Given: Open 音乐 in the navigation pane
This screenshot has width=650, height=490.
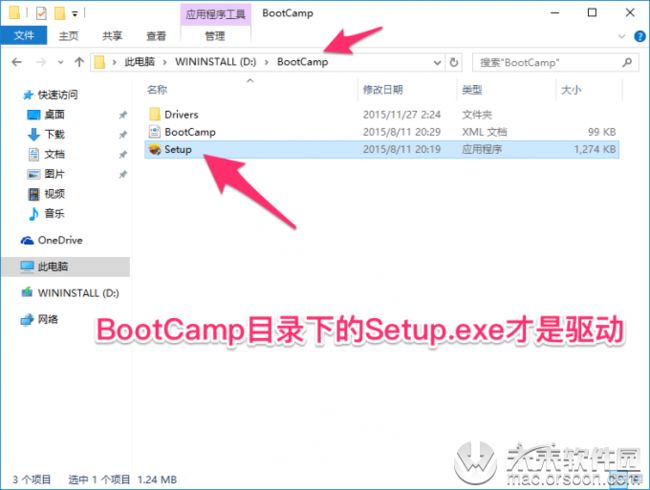Looking at the screenshot, I should [x=54, y=213].
